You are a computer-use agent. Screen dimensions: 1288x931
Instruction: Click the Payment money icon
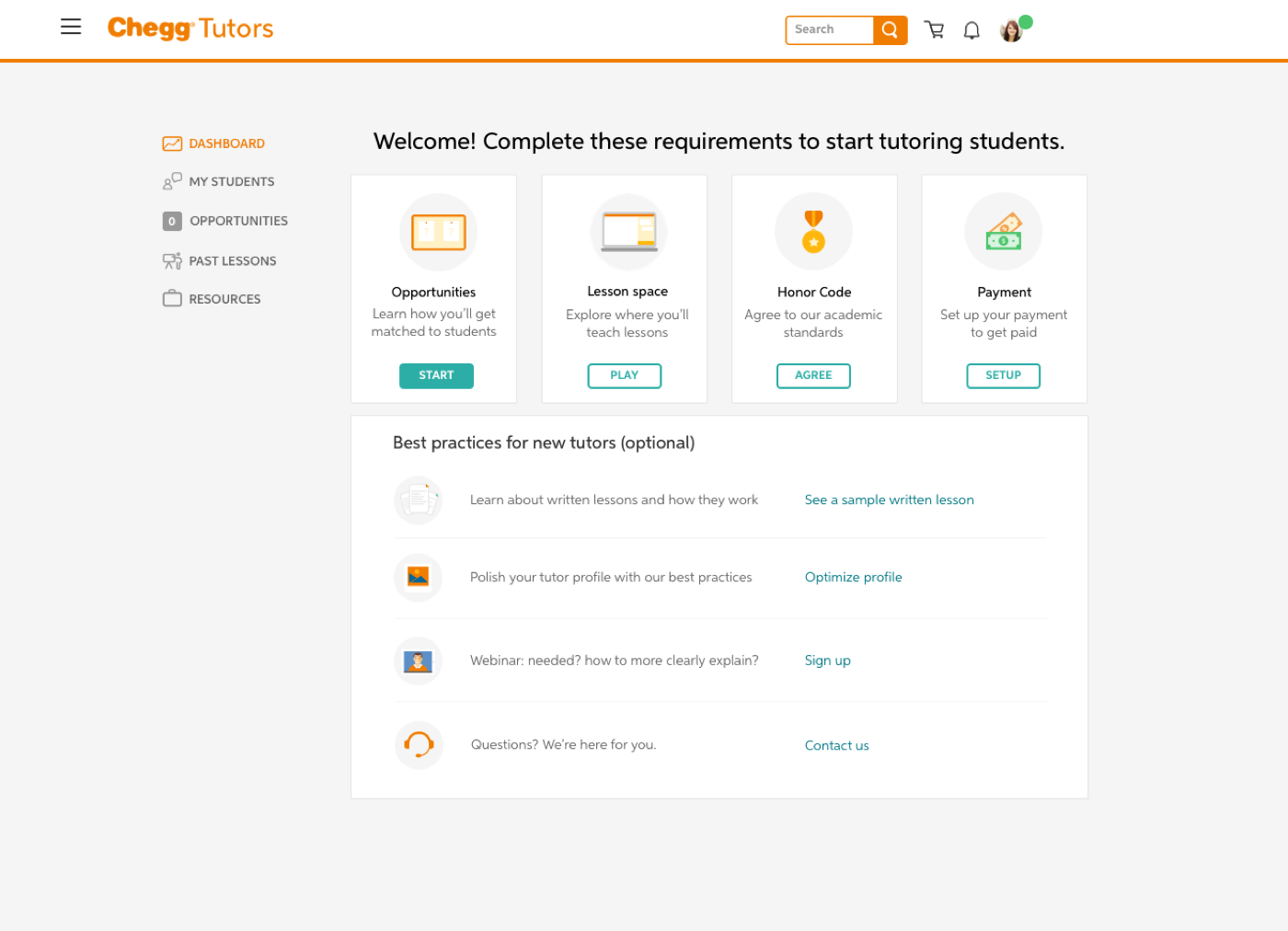point(1004,232)
